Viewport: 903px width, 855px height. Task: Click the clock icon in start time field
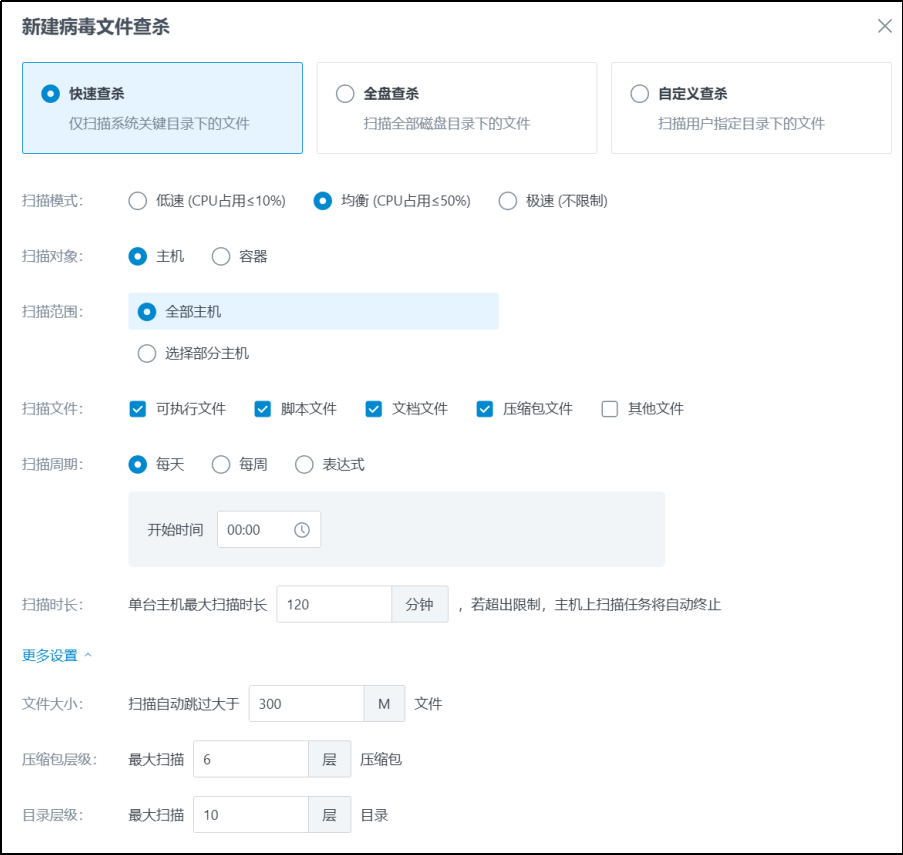point(302,530)
